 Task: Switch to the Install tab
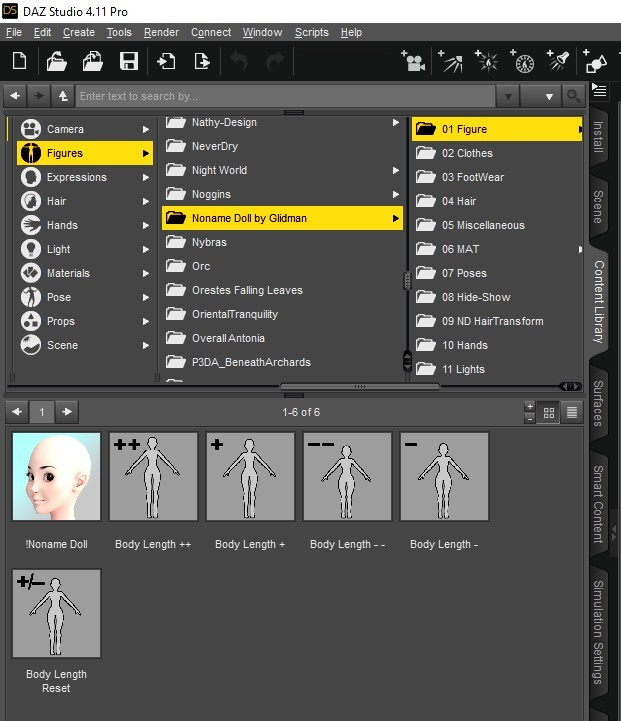[x=598, y=137]
